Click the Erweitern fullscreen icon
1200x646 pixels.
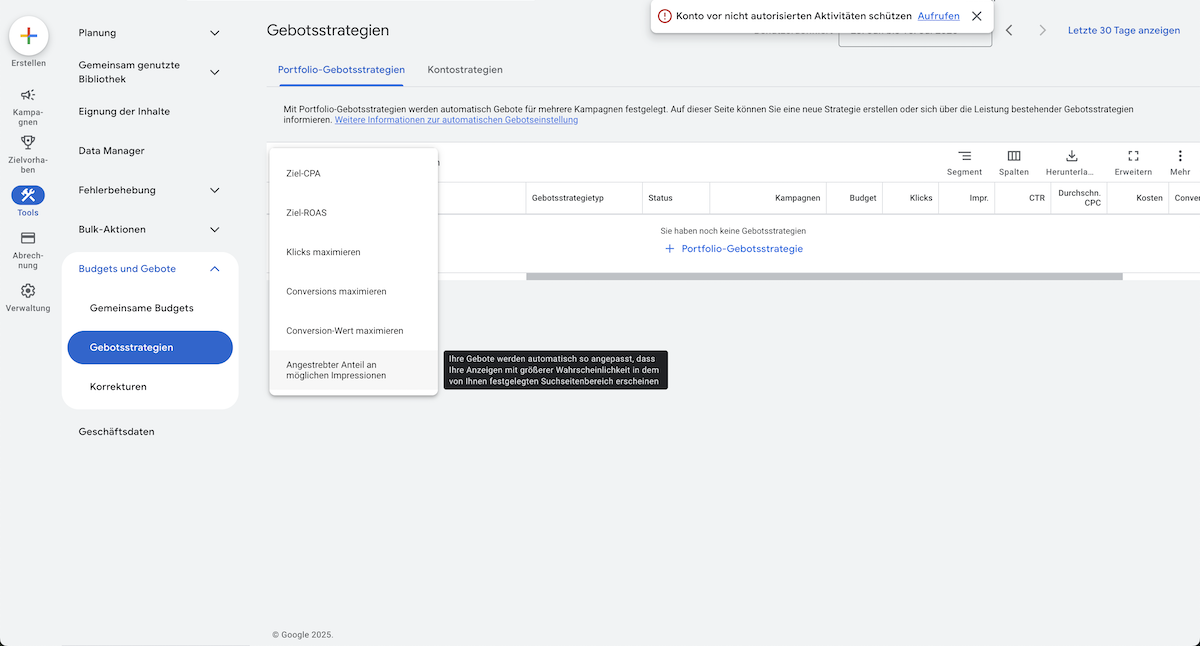click(x=1133, y=156)
